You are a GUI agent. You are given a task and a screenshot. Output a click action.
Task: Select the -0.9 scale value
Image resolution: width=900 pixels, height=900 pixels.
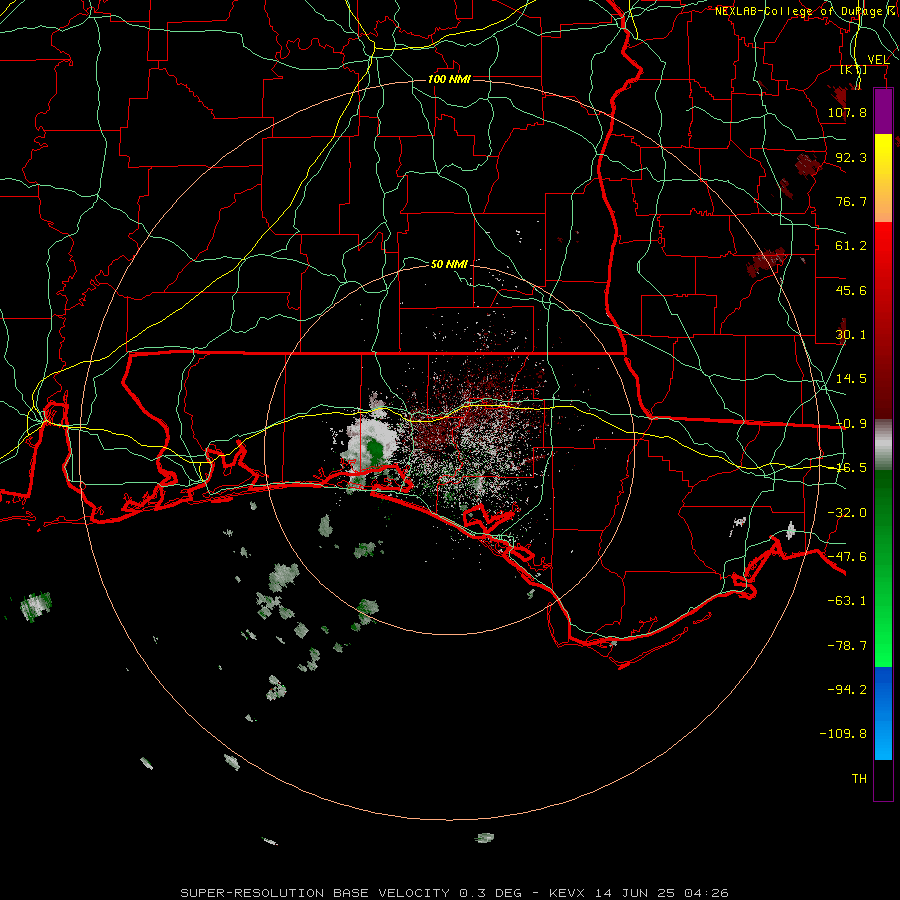[x=851, y=424]
